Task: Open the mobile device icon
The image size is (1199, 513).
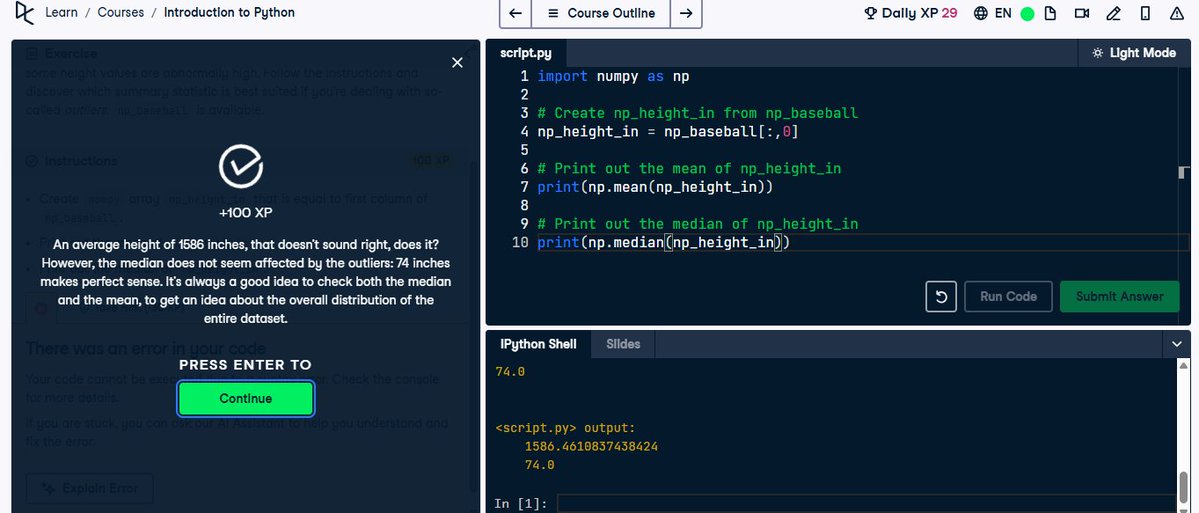Action: (x=1145, y=13)
